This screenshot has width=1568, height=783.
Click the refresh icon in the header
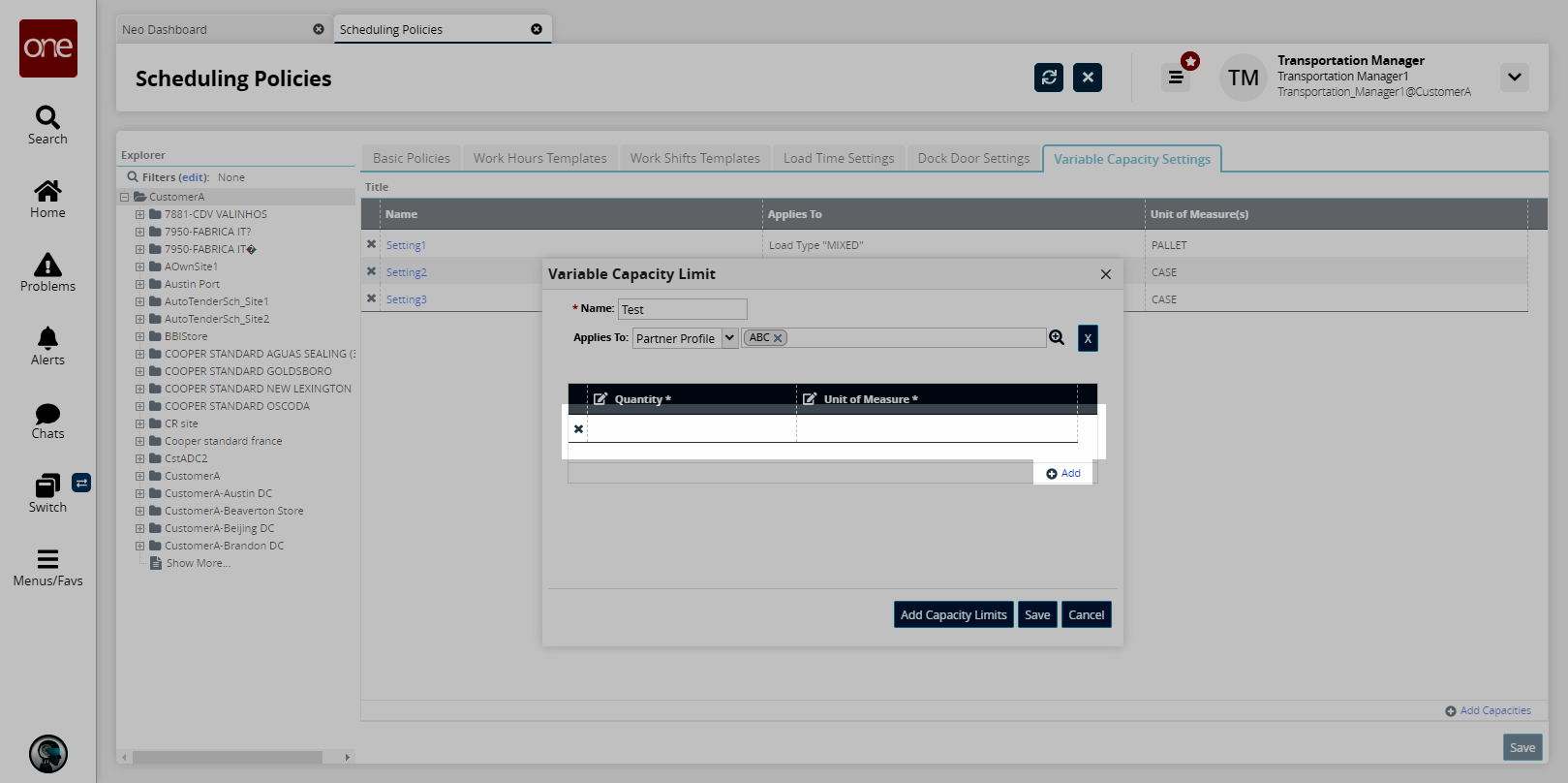pyautogui.click(x=1048, y=78)
